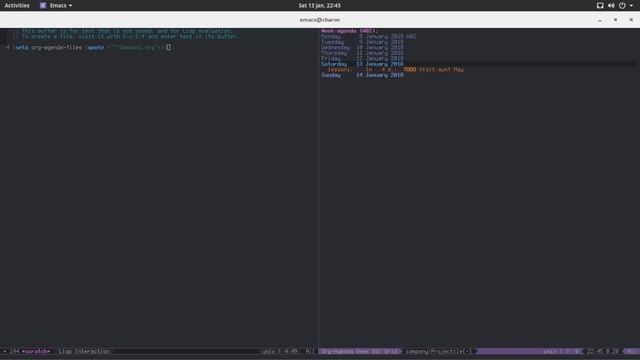This screenshot has height=360, width=640.
Task: Click on 'setq' in the scratch buffer
Action: 22,47
